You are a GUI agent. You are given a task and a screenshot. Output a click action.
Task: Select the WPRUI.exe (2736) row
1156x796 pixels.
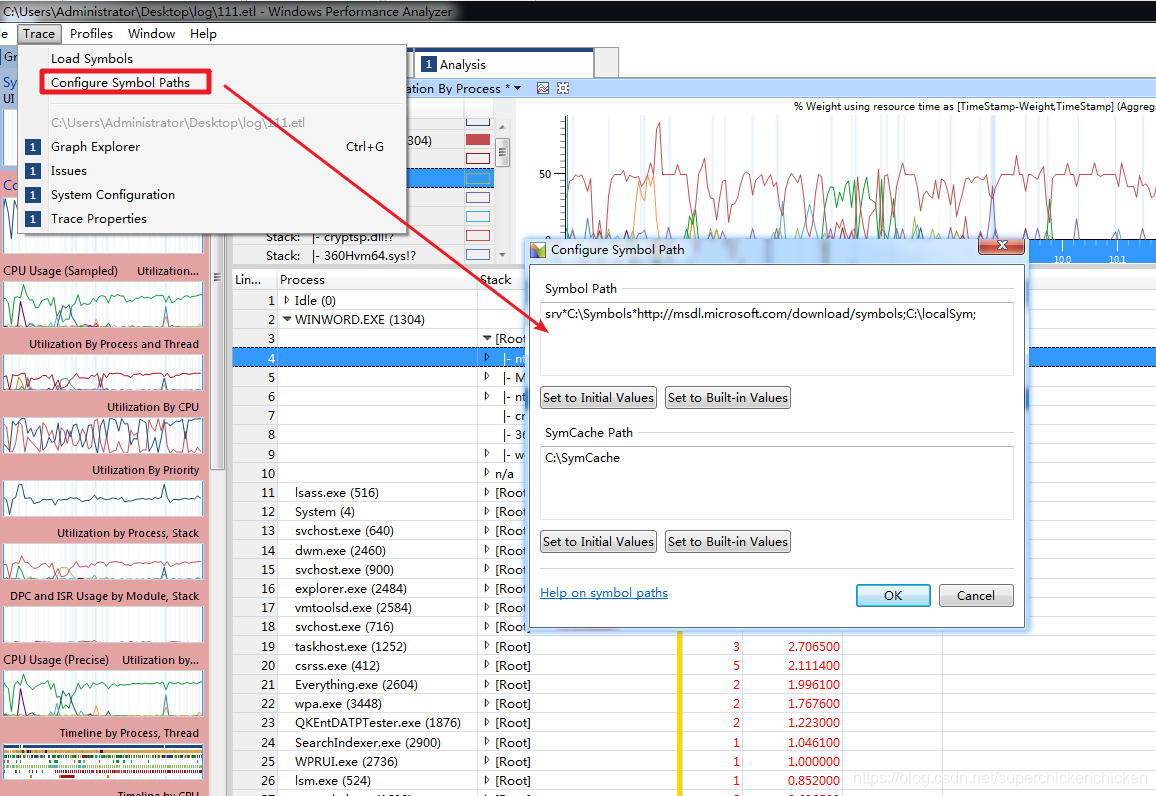pyautogui.click(x=346, y=761)
